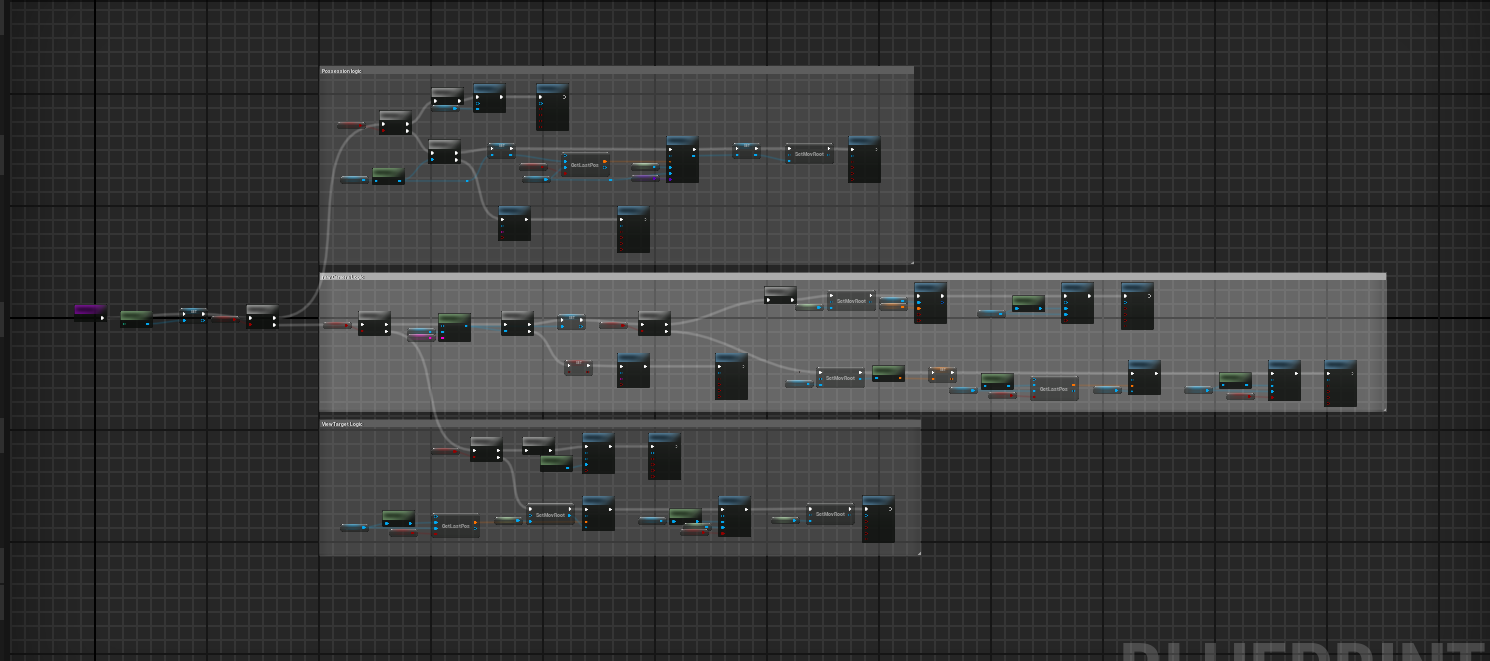The image size is (1490, 661).
Task: Select the leftmost SetMovRoot node in ViewTarget Logic
Action: (551, 515)
